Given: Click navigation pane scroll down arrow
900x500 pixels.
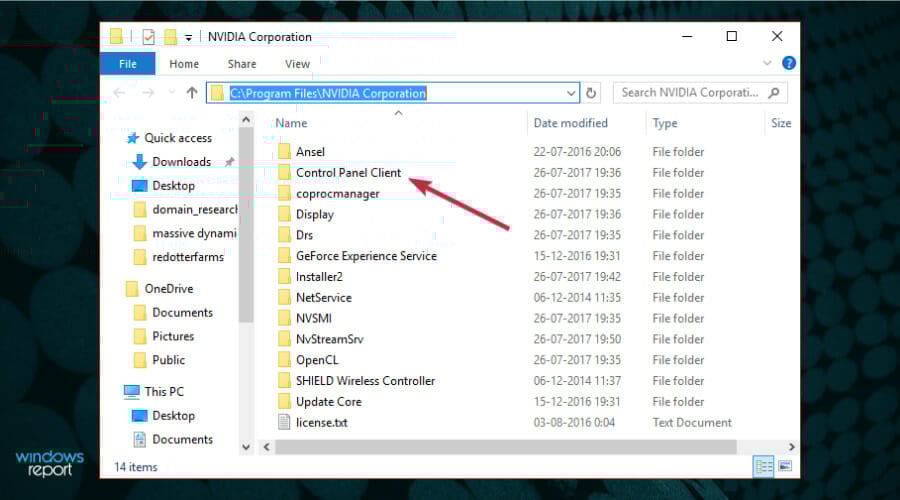Looking at the screenshot, I should [x=246, y=447].
